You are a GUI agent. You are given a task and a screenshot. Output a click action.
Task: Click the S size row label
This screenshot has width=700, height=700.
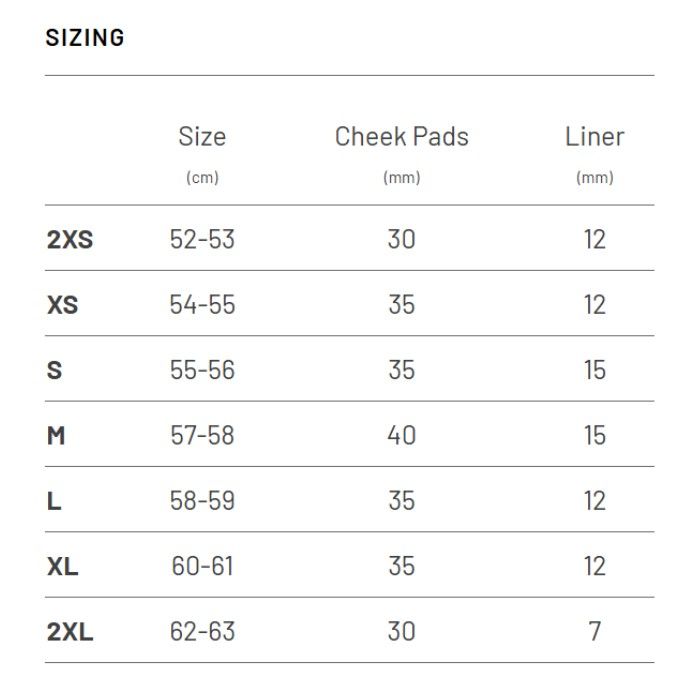point(54,370)
